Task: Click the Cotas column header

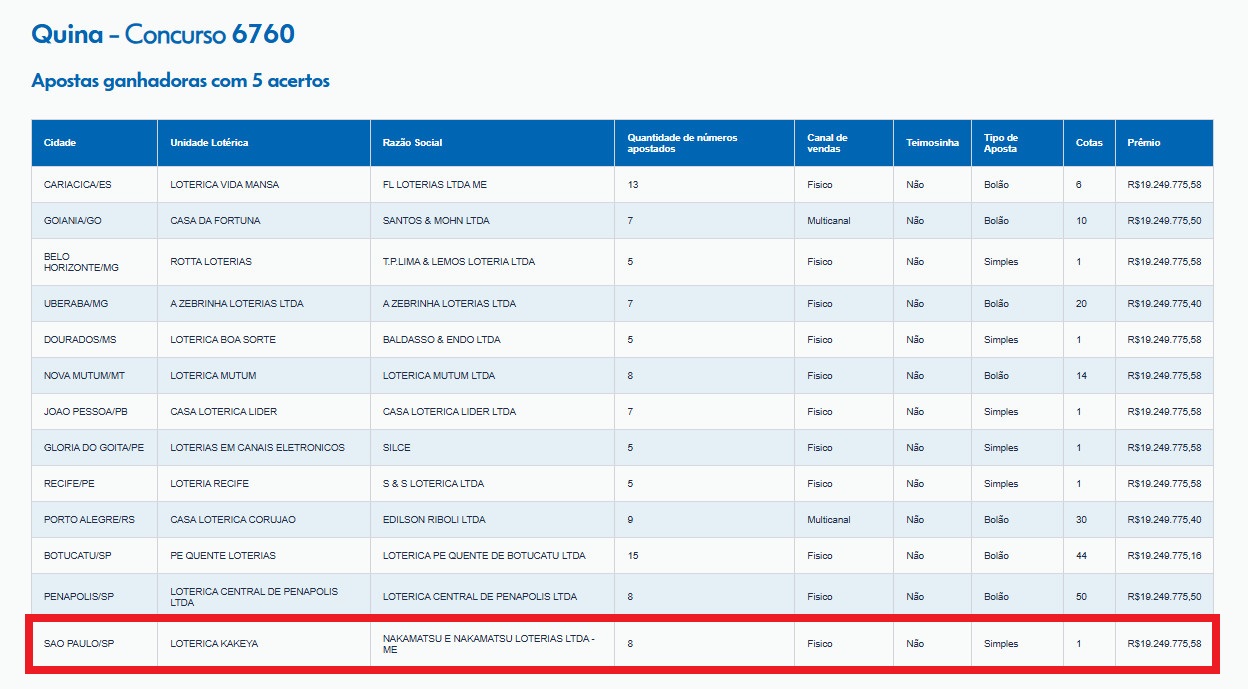Action: coord(1089,143)
